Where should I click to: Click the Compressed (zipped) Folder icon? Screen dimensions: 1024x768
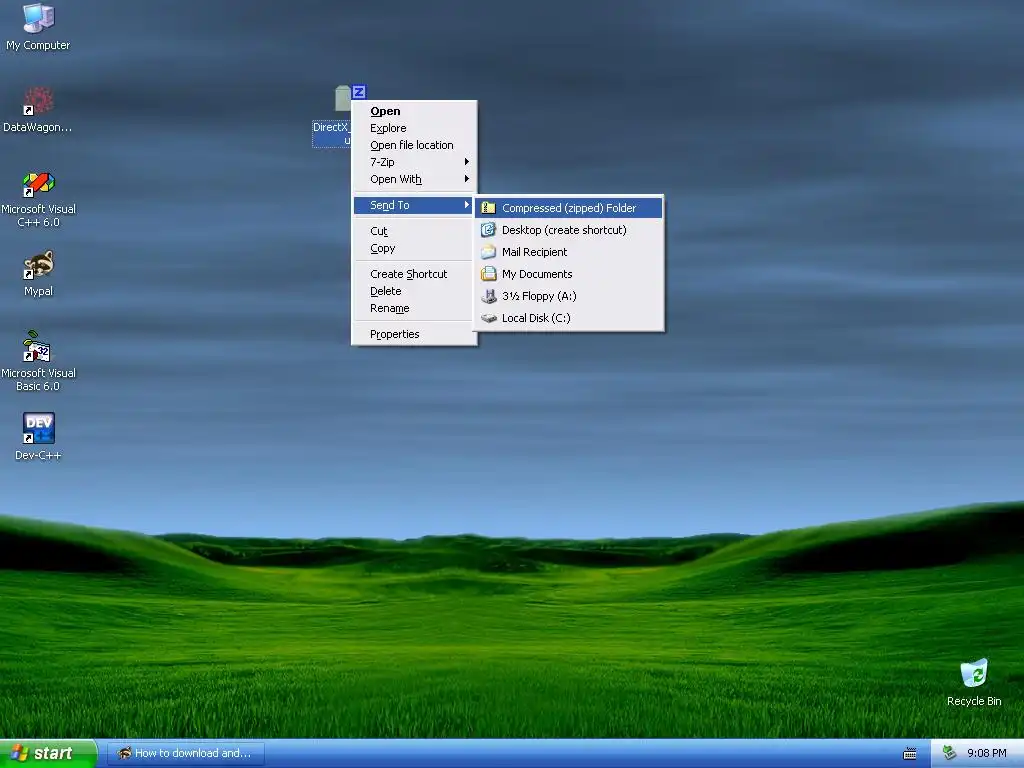pos(488,208)
